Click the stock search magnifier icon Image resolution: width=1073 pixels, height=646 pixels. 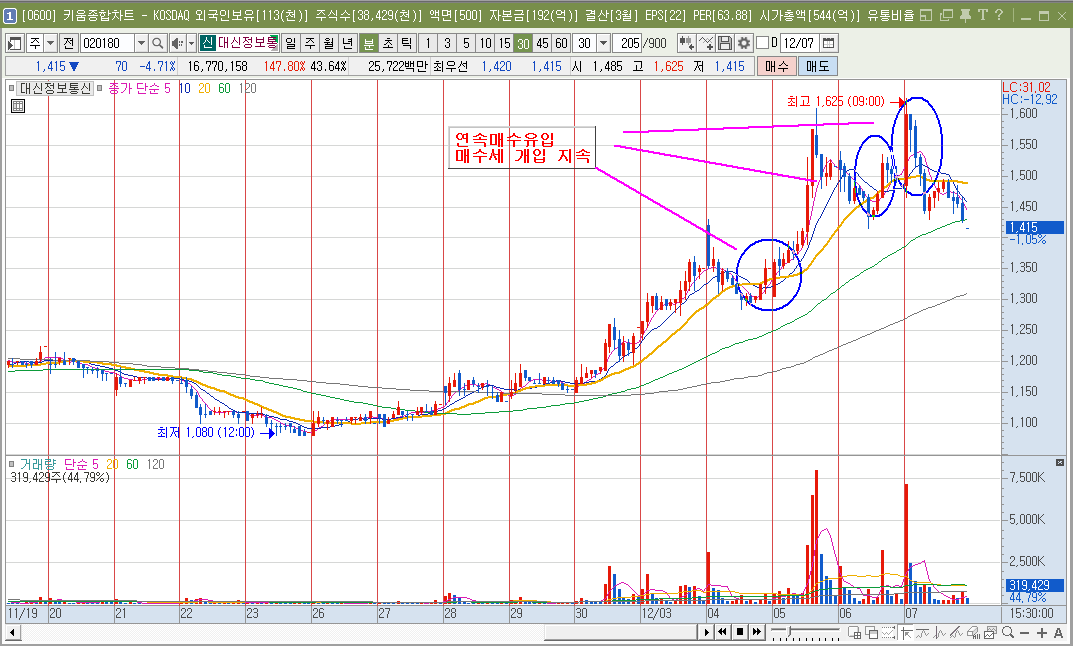tap(157, 43)
